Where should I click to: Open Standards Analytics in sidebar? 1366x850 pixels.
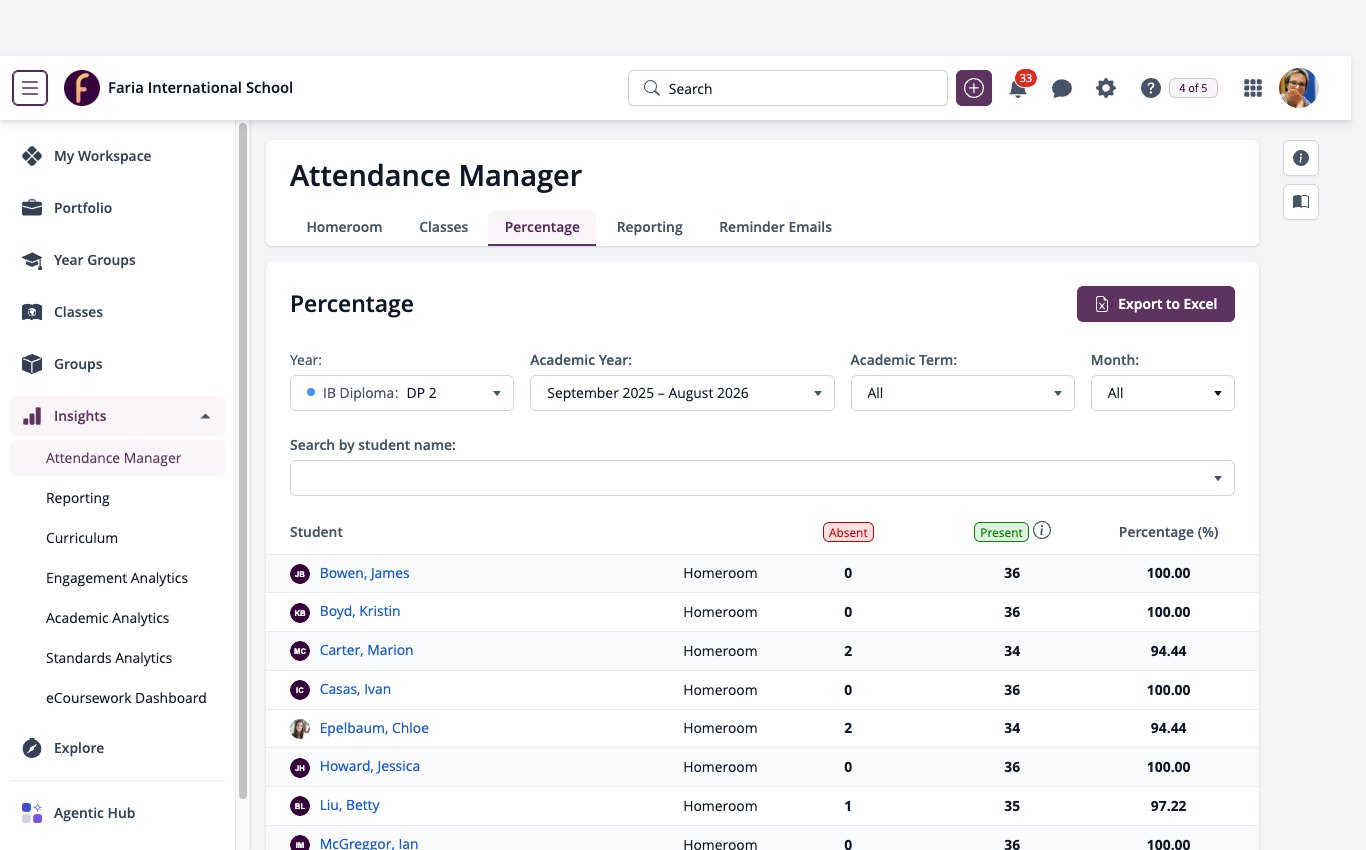(x=109, y=658)
